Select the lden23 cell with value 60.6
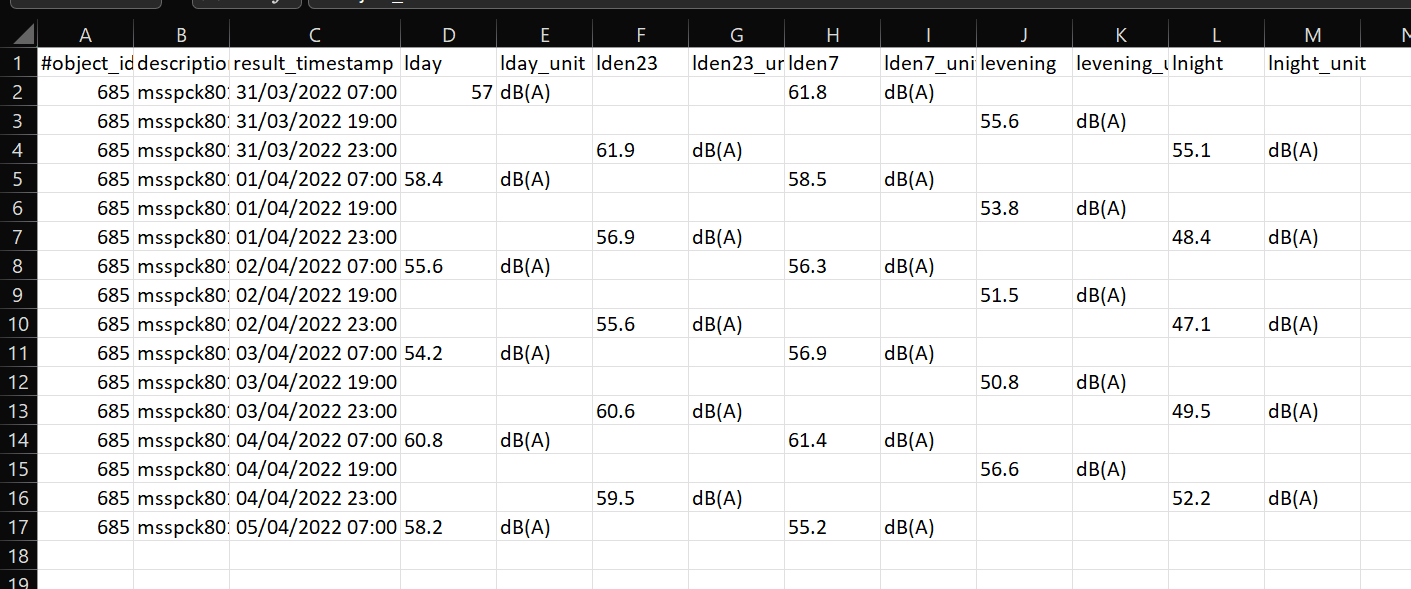1411x589 pixels. [x=640, y=412]
